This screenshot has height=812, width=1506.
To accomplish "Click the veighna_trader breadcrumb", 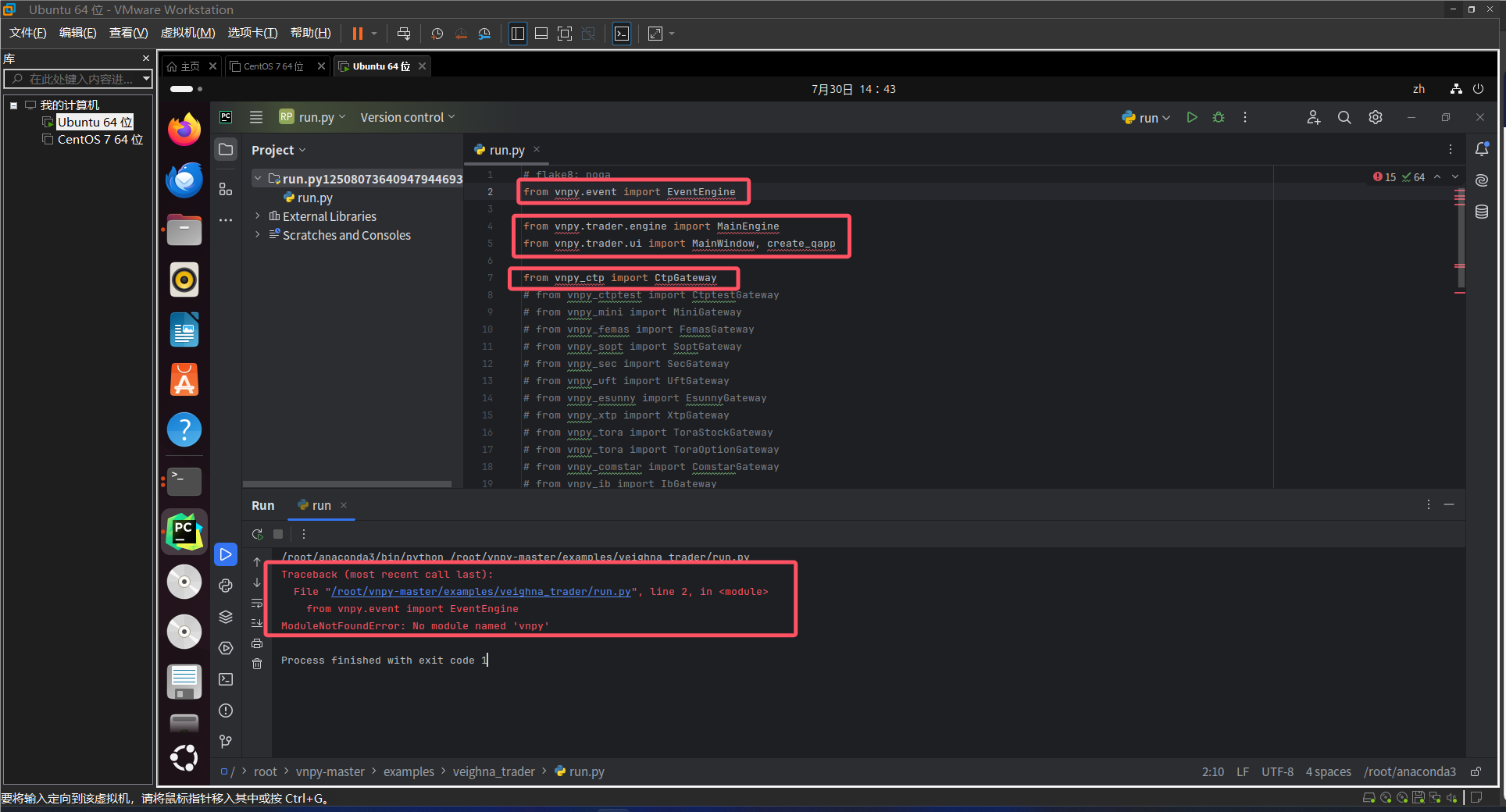I will (494, 771).
